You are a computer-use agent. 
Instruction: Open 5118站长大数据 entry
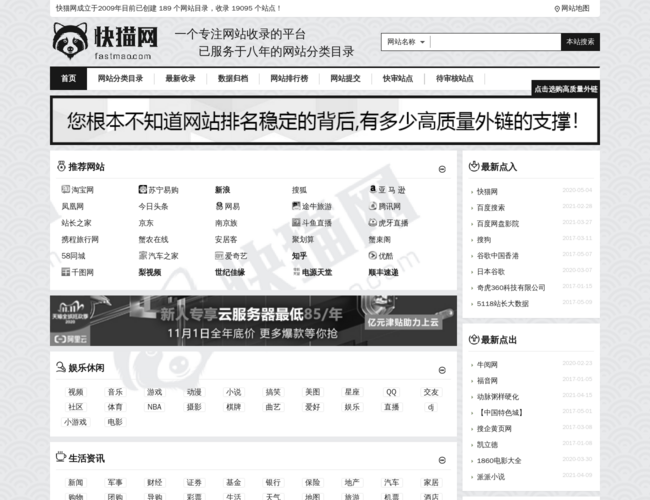click(502, 304)
